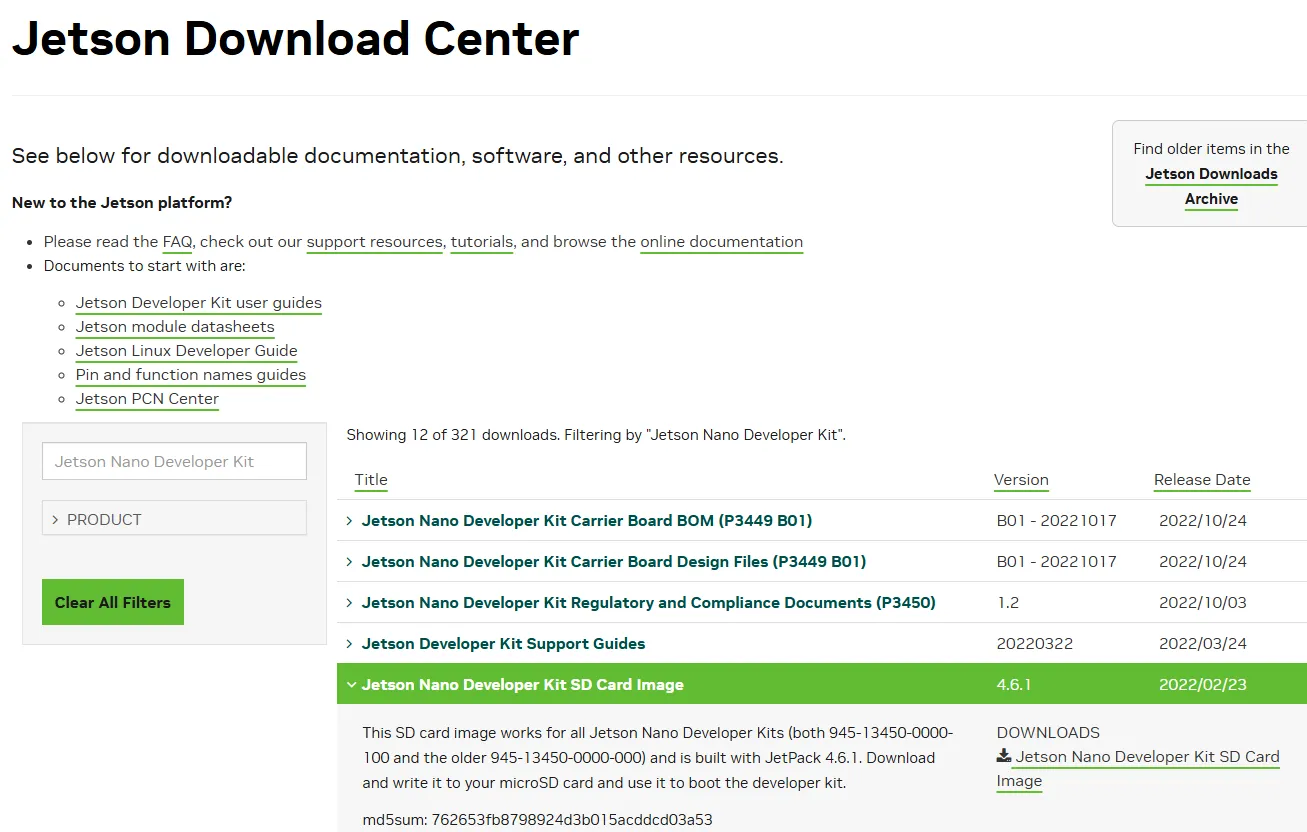This screenshot has width=1307, height=832.
Task: Click version 1.2 in the Regulatory row
Action: (1007, 603)
